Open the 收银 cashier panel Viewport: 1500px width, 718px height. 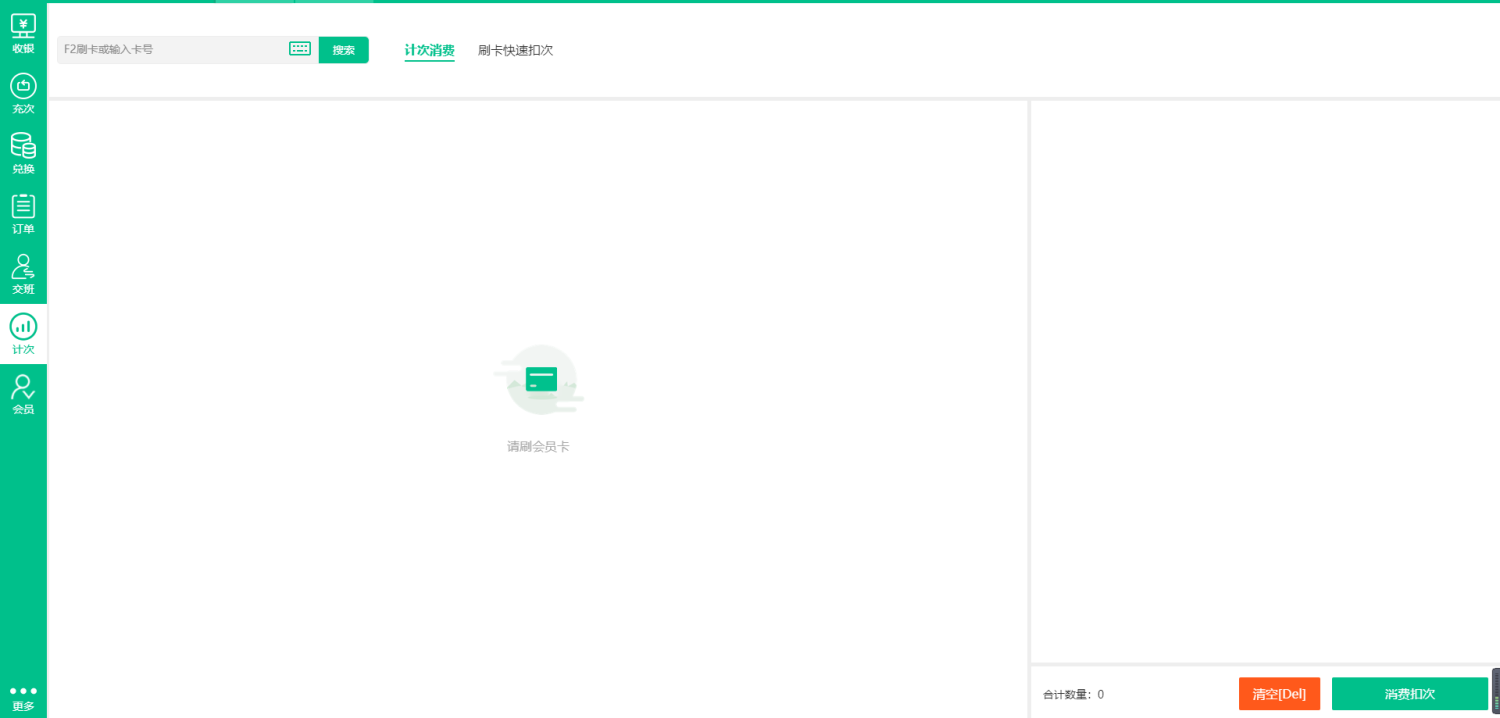pyautogui.click(x=23, y=33)
